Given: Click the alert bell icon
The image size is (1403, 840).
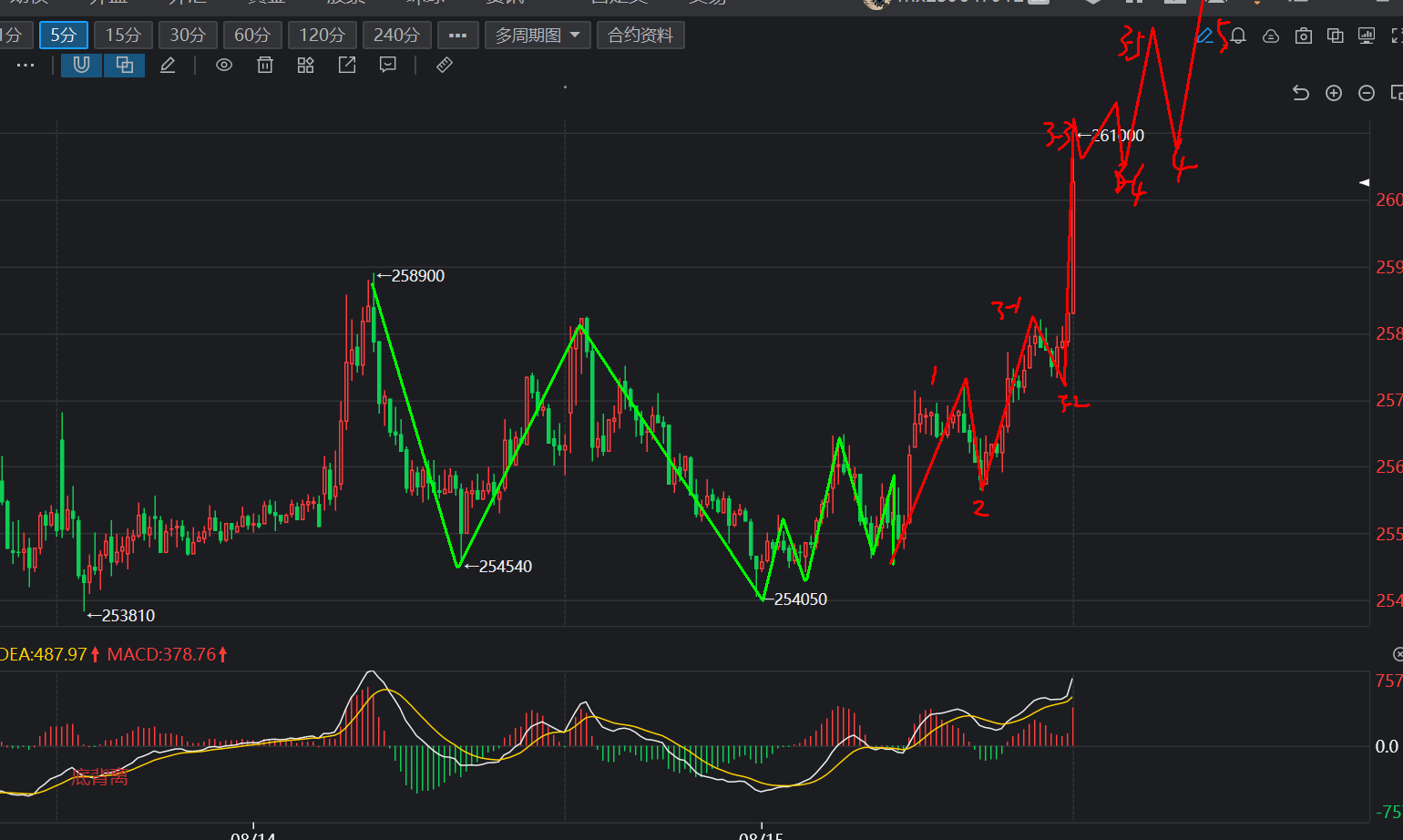Looking at the screenshot, I should (1238, 36).
